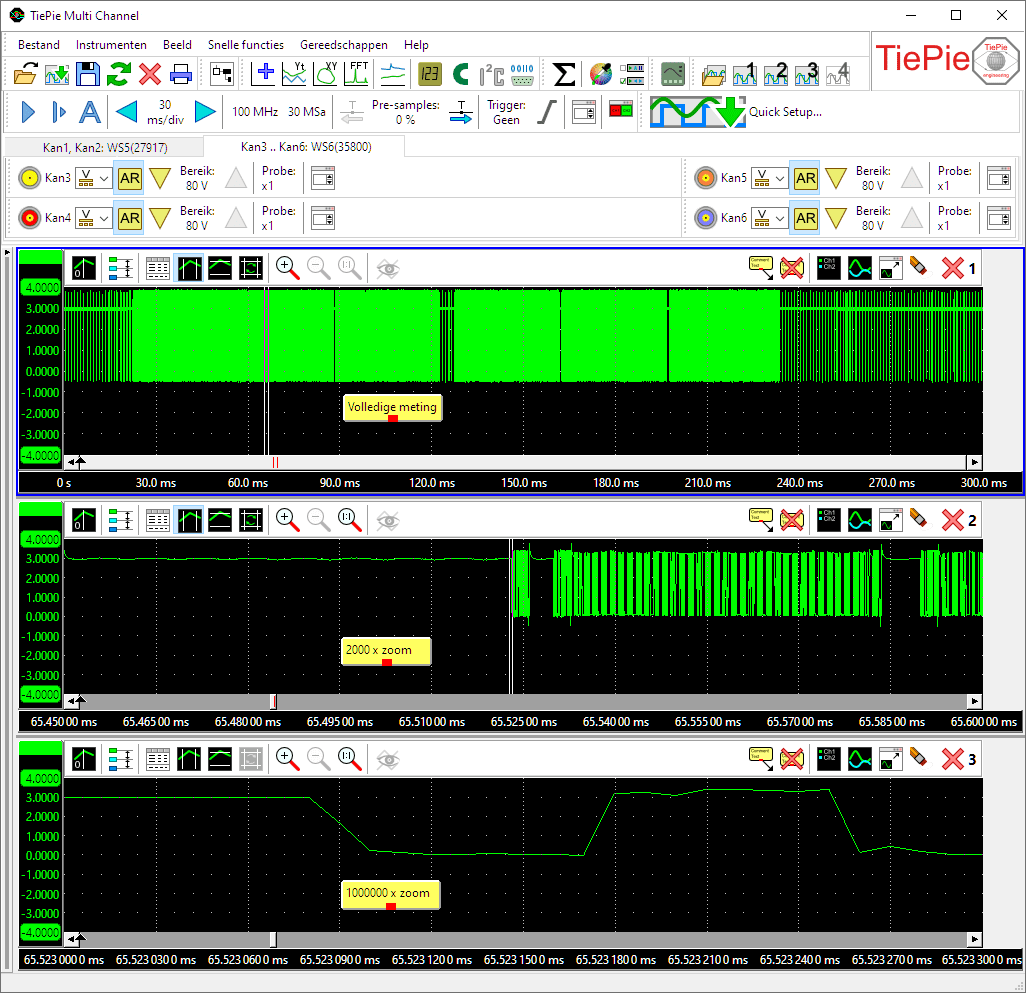Open the Instrumenten menu
Screen dimensions: 1026x993
tap(111, 45)
